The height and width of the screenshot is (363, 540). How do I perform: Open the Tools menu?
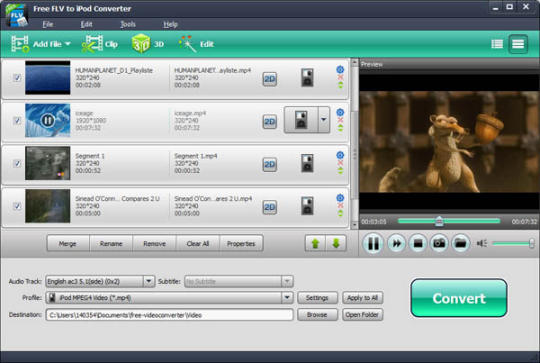click(128, 24)
